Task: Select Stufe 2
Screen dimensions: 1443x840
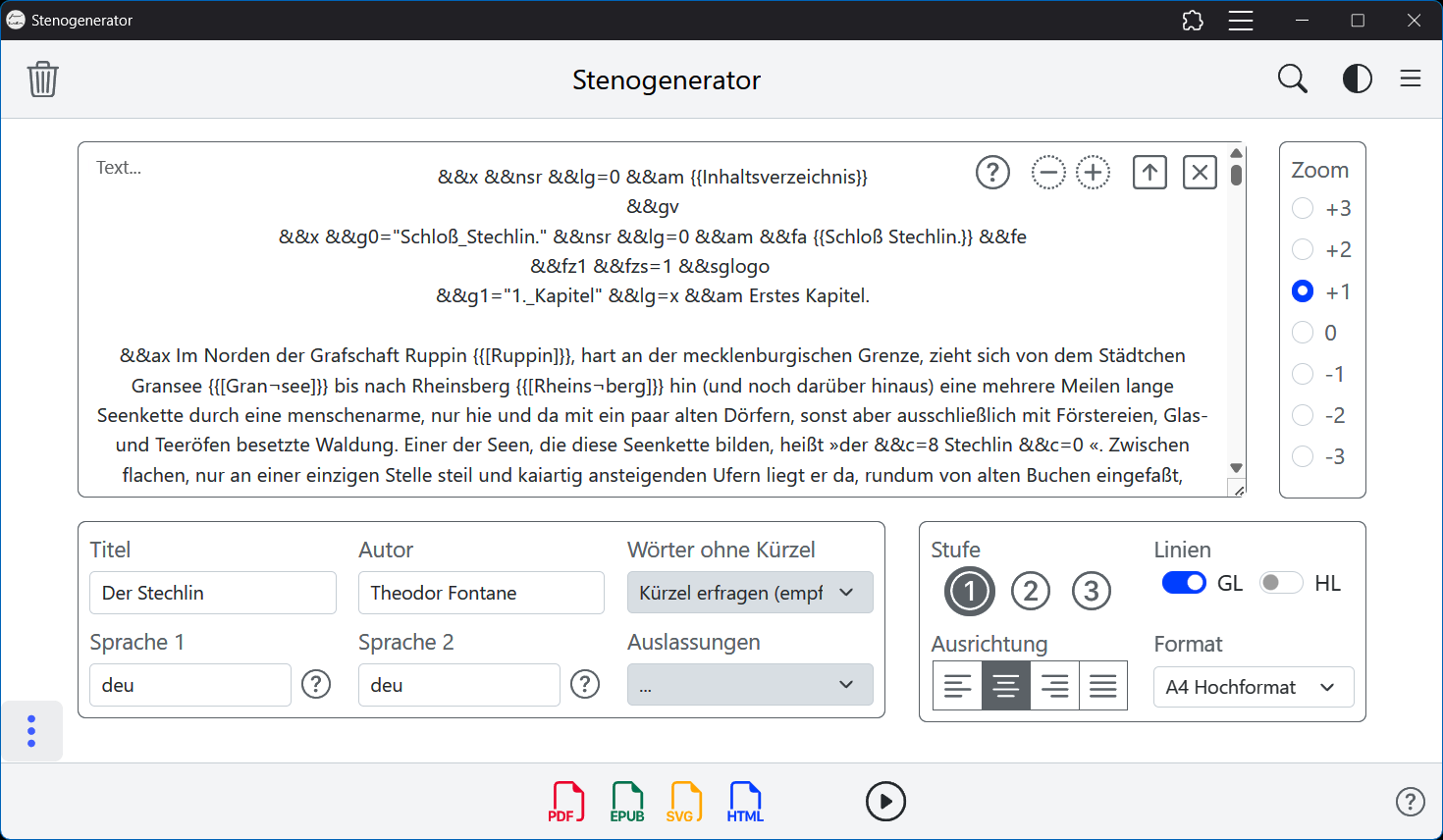Action: pyautogui.click(x=1031, y=591)
